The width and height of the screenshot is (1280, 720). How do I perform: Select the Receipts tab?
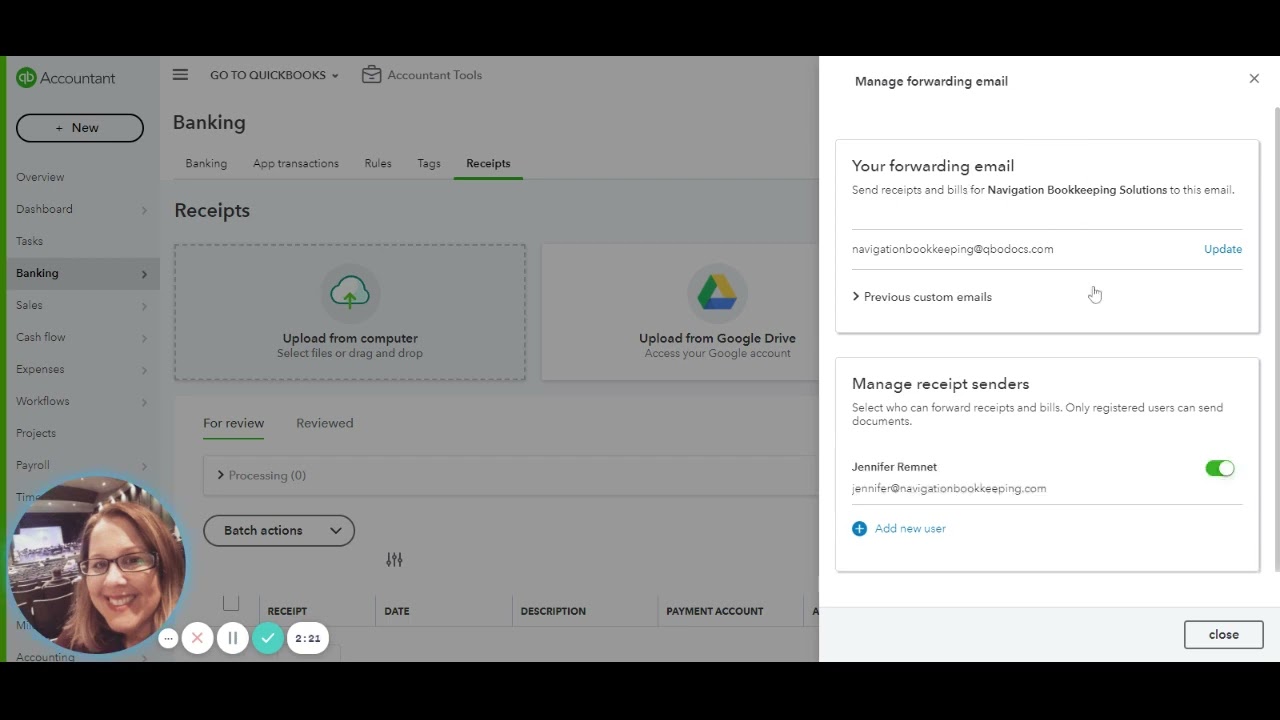click(488, 163)
